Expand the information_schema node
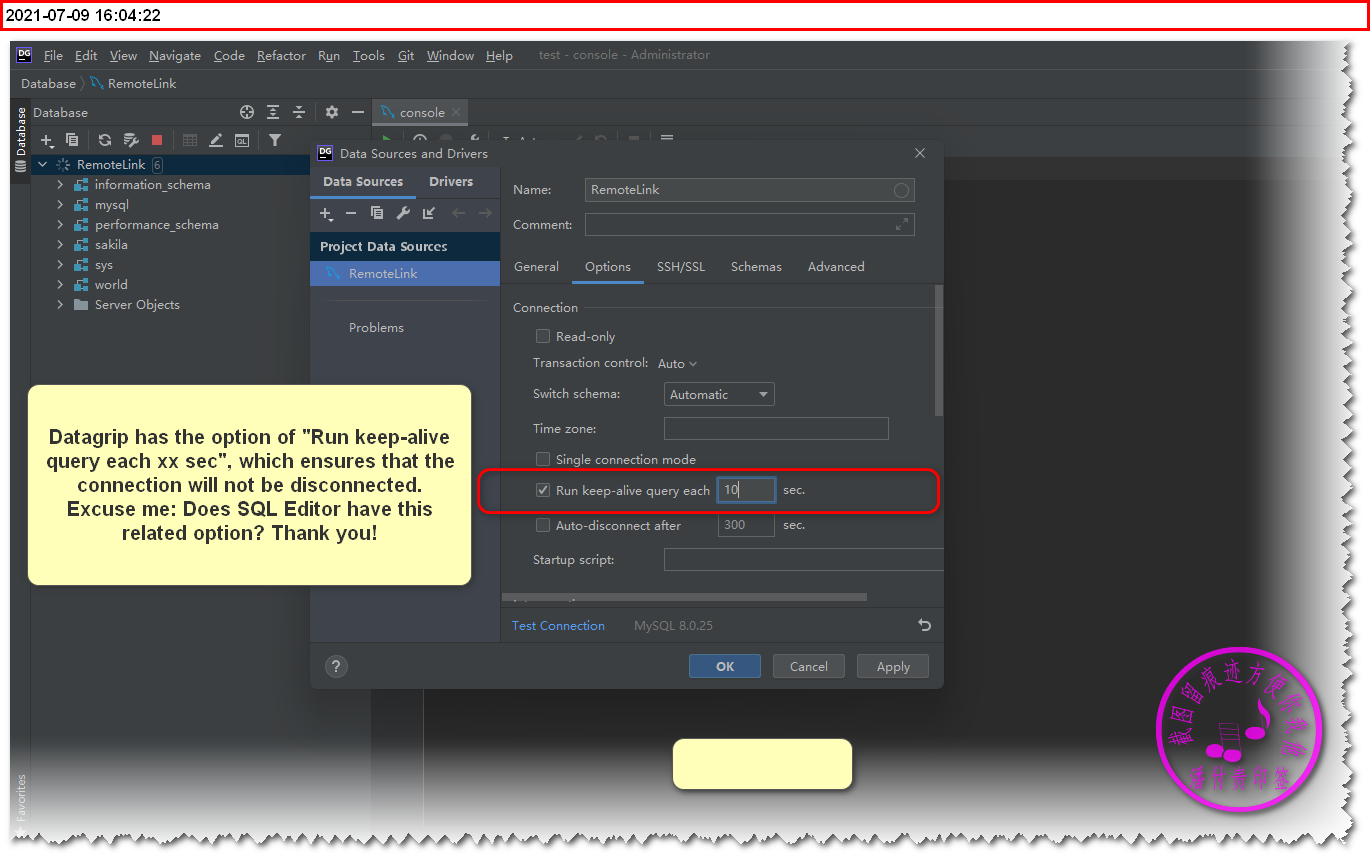This screenshot has height=861, width=1370. click(x=60, y=185)
